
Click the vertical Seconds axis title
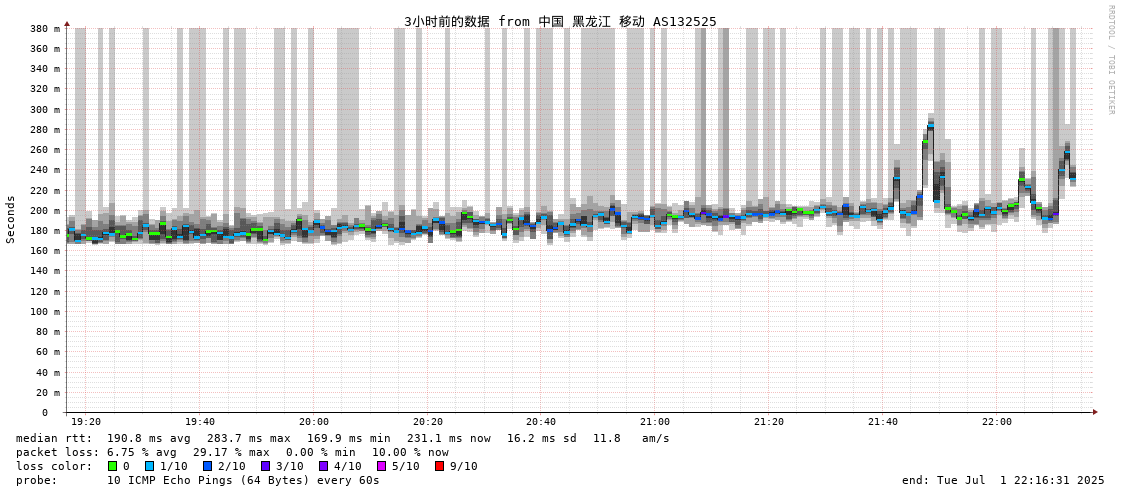click(x=11, y=219)
